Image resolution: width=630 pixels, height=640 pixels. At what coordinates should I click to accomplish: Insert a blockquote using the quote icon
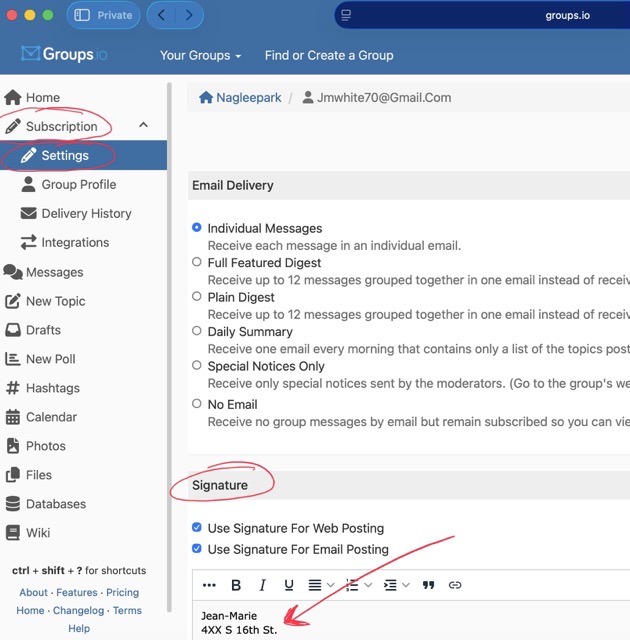[428, 585]
